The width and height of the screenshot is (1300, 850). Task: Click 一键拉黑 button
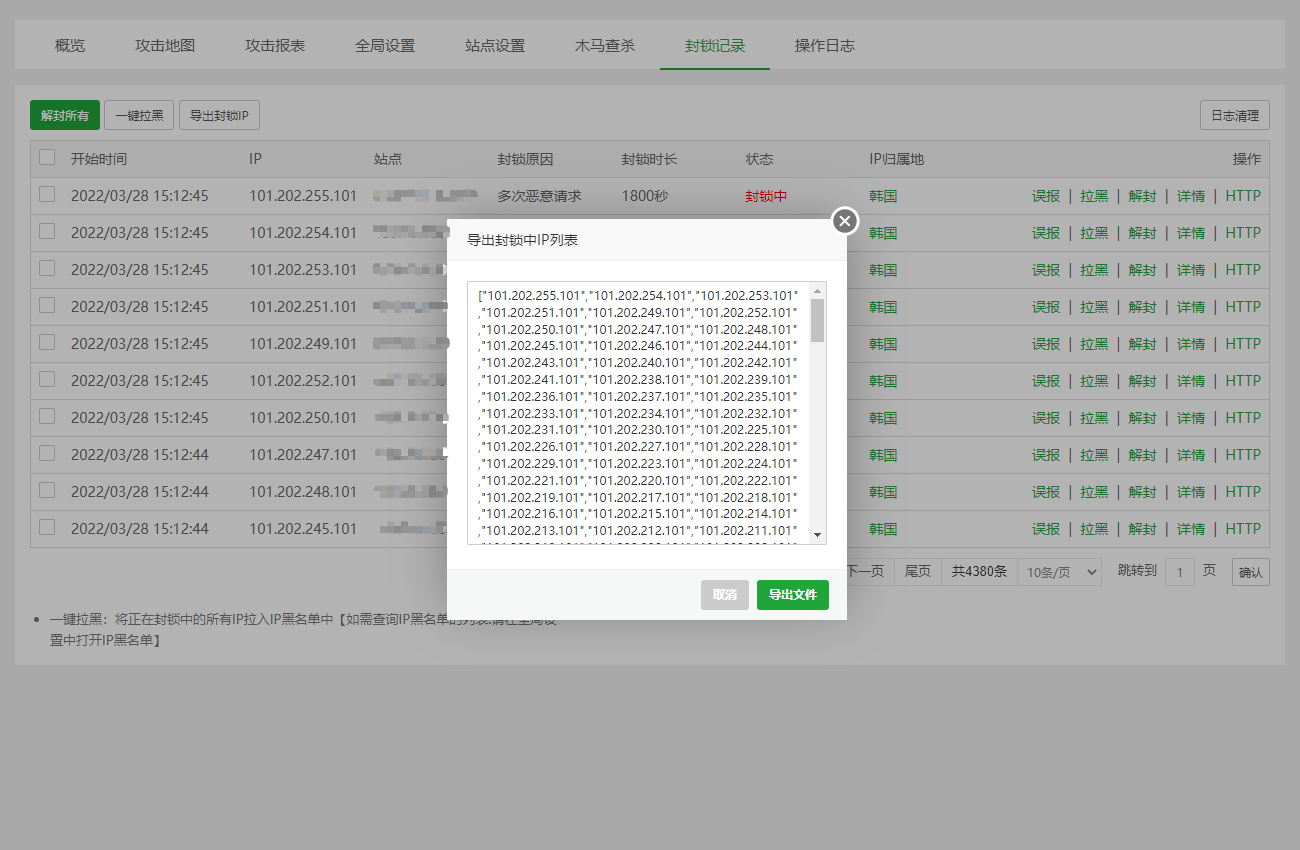point(139,116)
